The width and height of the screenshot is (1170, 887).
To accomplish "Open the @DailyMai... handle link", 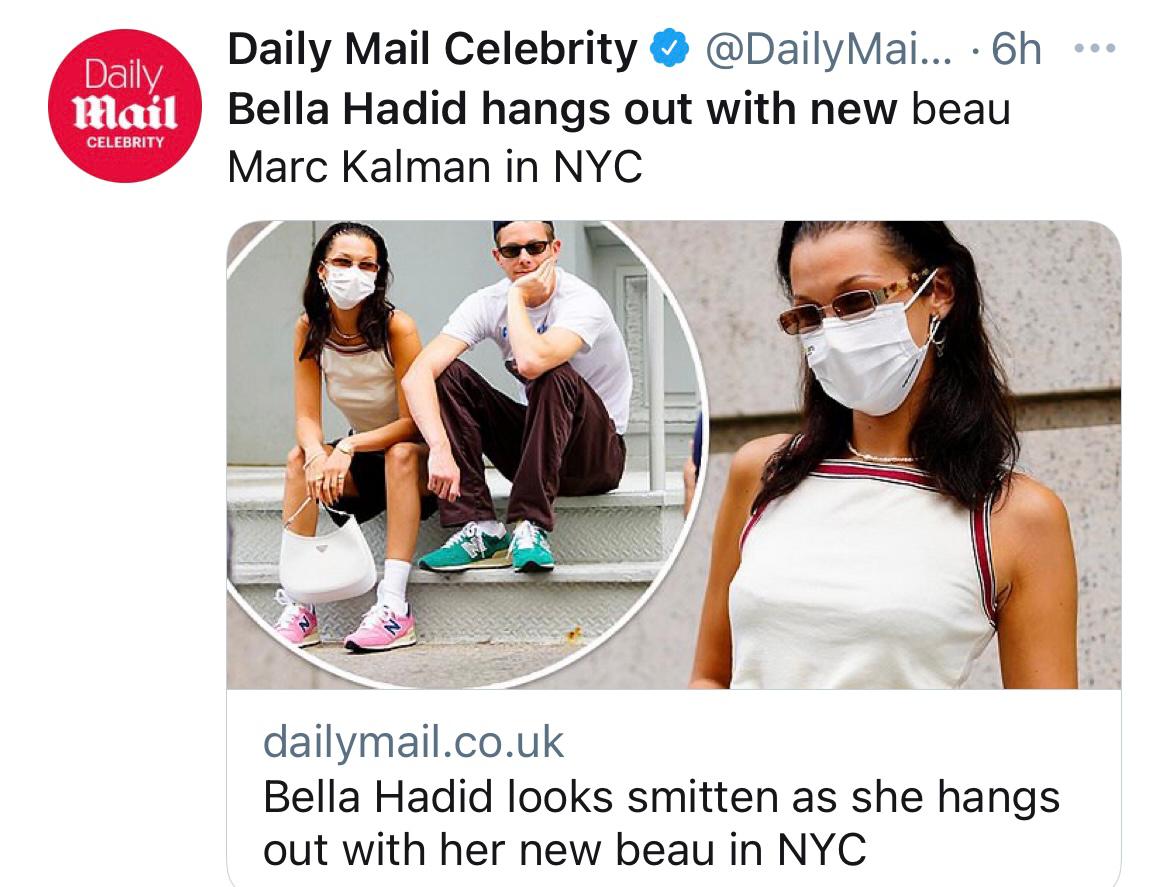I will [828, 49].
